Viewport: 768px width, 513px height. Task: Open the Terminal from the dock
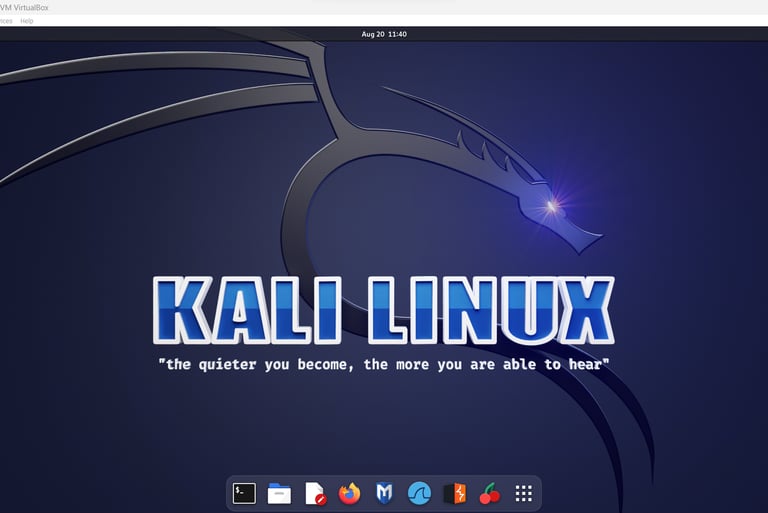tap(244, 493)
